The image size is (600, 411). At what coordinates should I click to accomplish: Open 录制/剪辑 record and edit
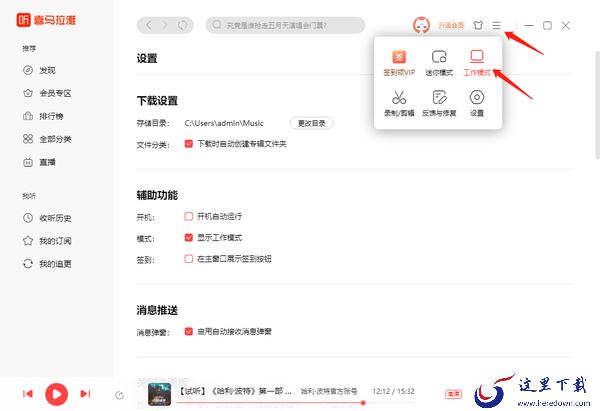pos(399,103)
